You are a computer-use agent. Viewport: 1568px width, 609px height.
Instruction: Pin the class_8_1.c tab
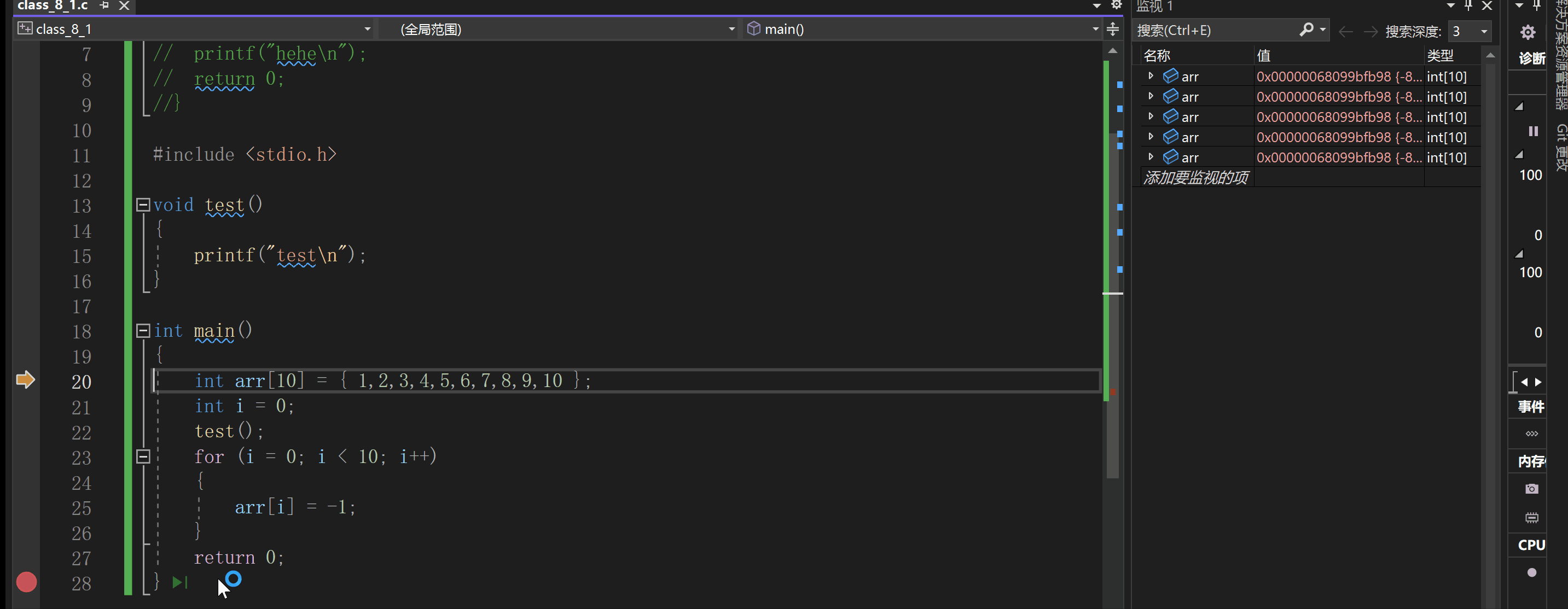pos(104,5)
